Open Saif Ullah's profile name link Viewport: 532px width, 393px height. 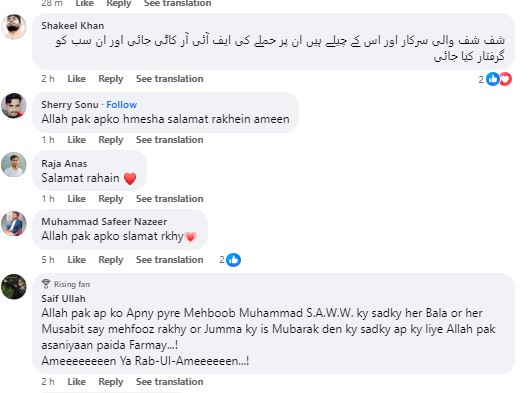[x=63, y=299]
